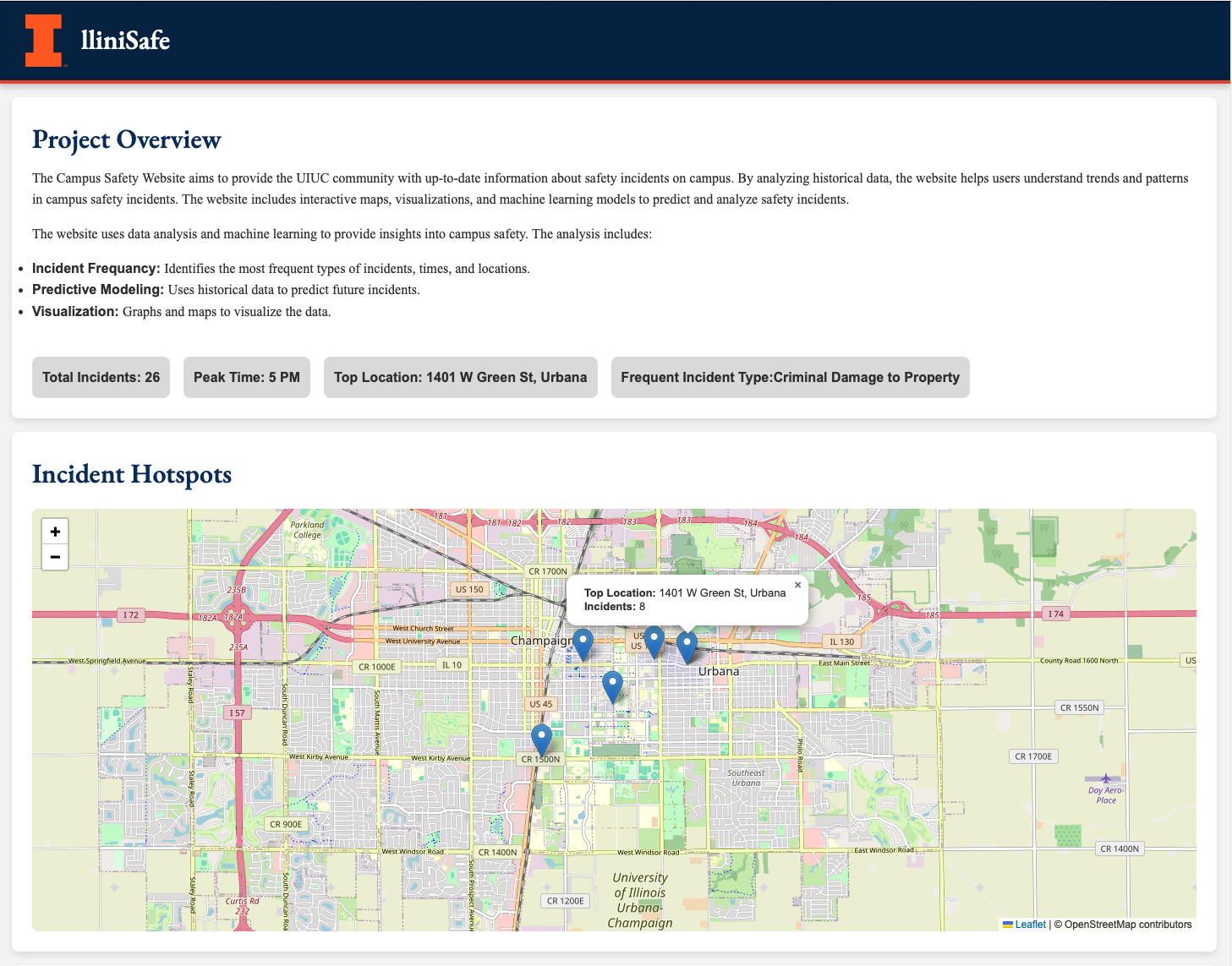Select the Peak Time: 5 PM badge
This screenshot has width=1232, height=966.
coord(247,377)
